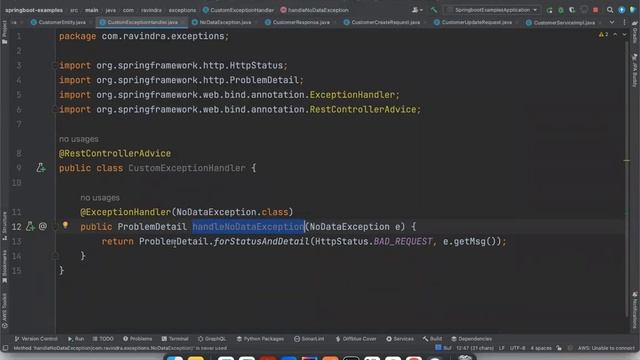Collapse the method fold marker on line 12

[x=55, y=227]
